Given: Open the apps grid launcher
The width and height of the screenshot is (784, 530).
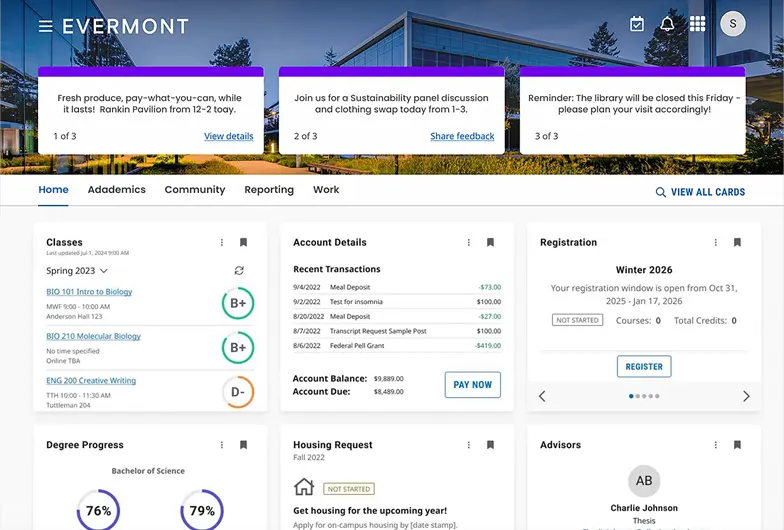Looking at the screenshot, I should [x=698, y=24].
